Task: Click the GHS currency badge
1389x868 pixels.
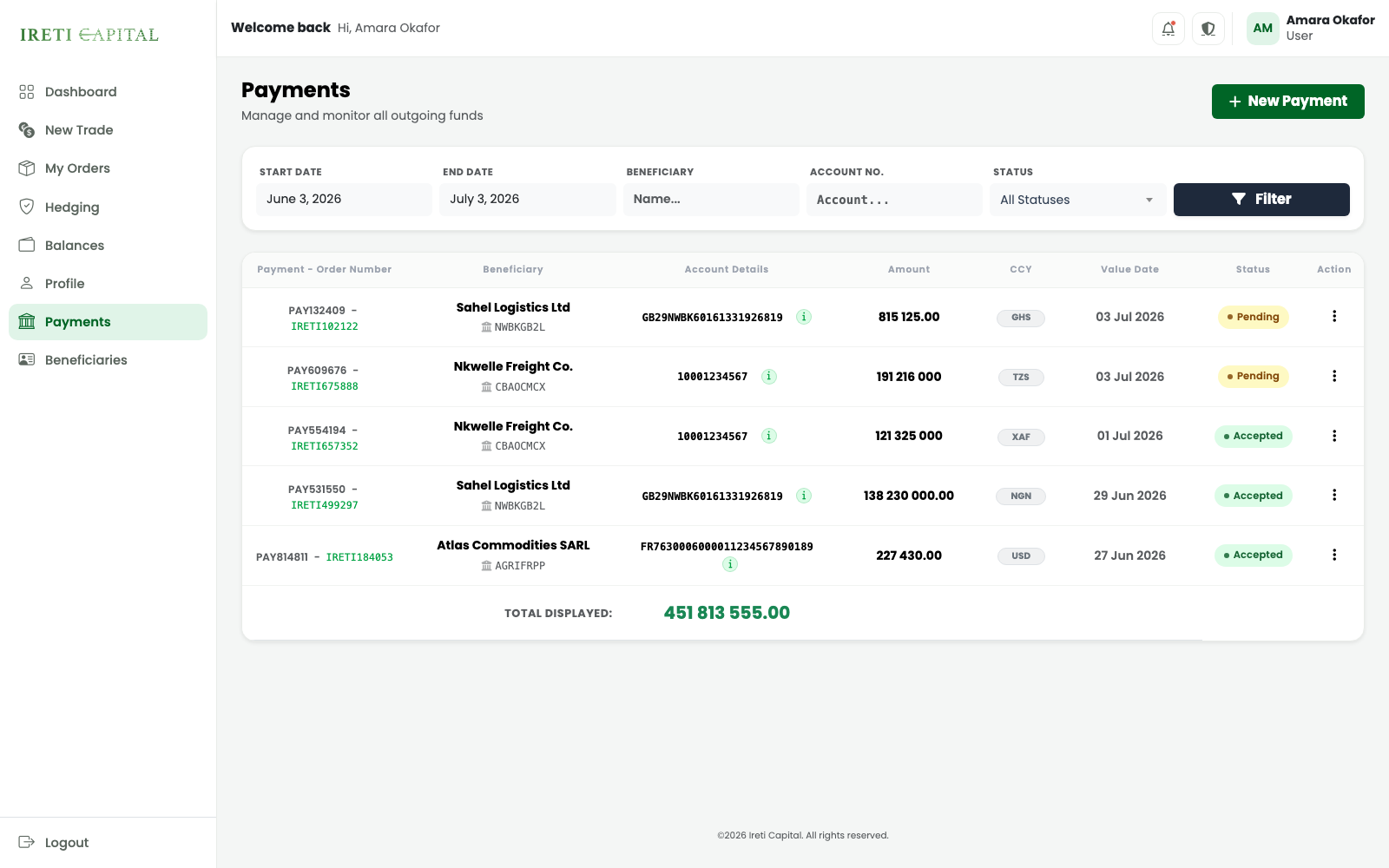Action: (x=1021, y=318)
